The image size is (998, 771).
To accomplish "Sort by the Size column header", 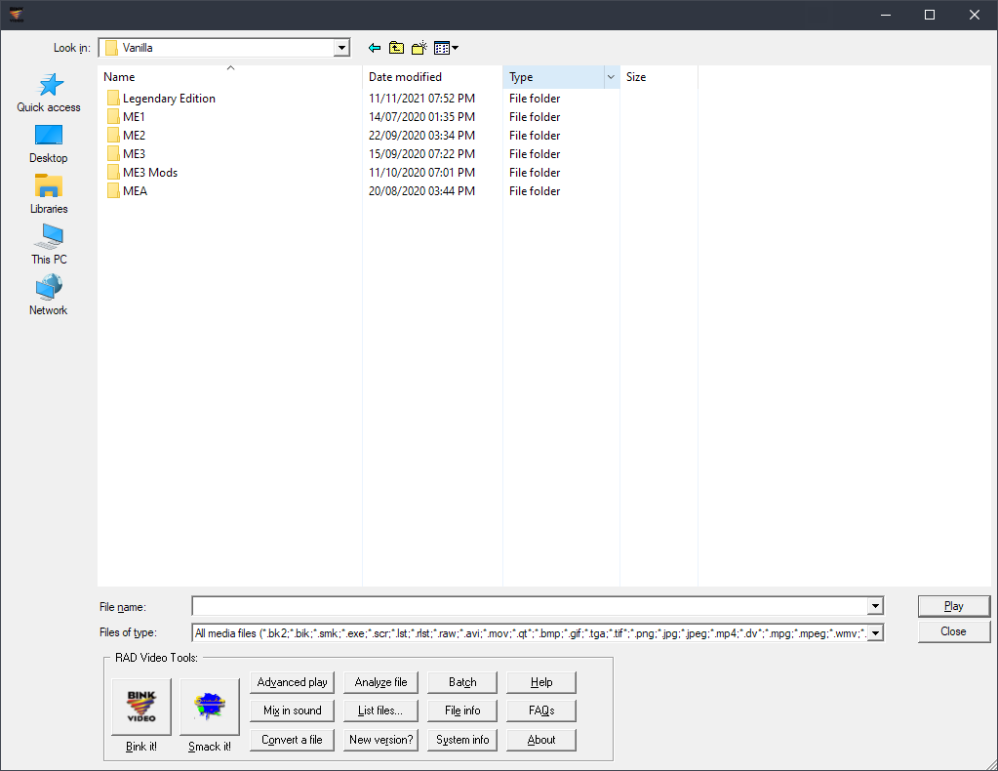I will point(659,77).
